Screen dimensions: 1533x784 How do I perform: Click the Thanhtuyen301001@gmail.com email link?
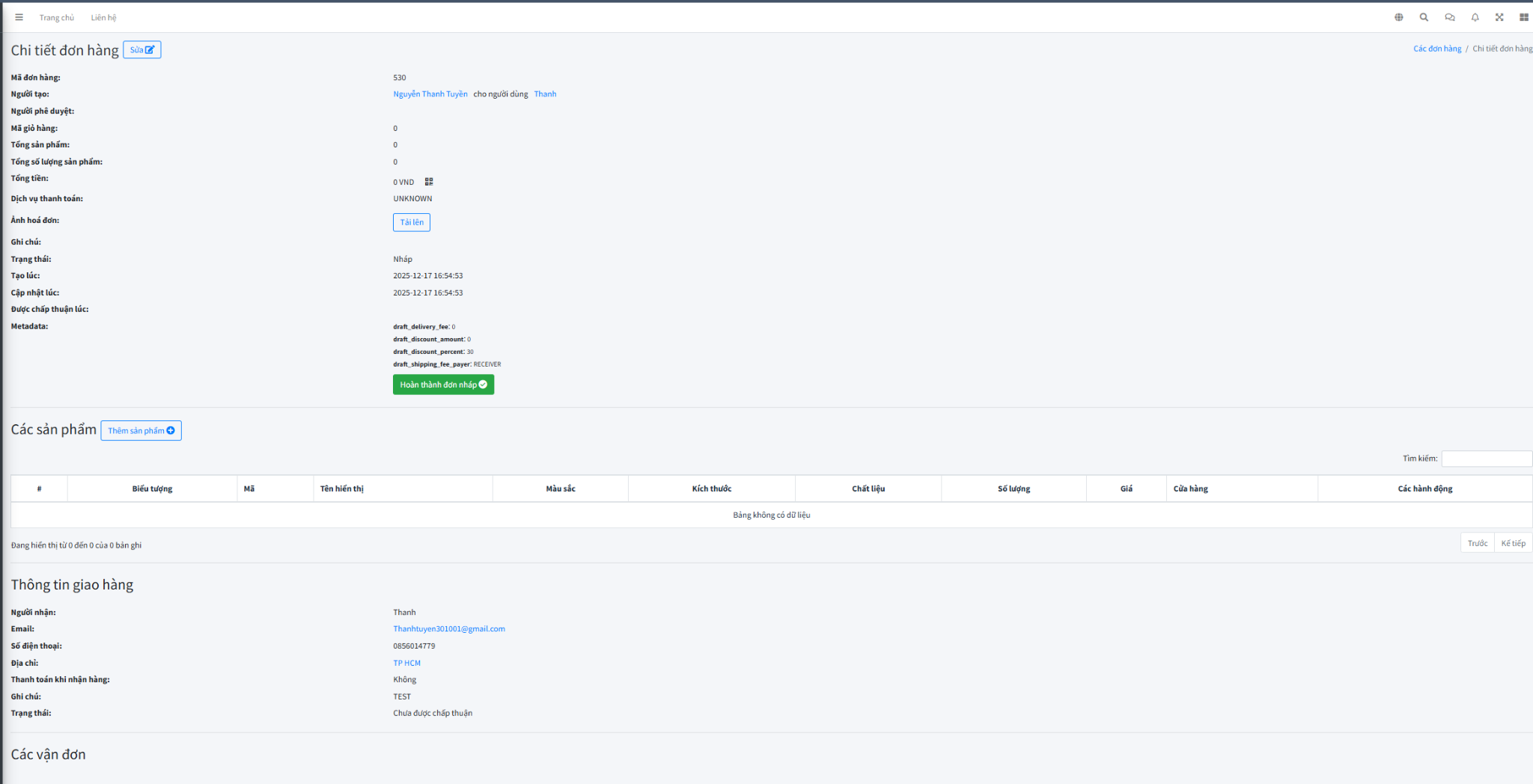pyautogui.click(x=448, y=629)
